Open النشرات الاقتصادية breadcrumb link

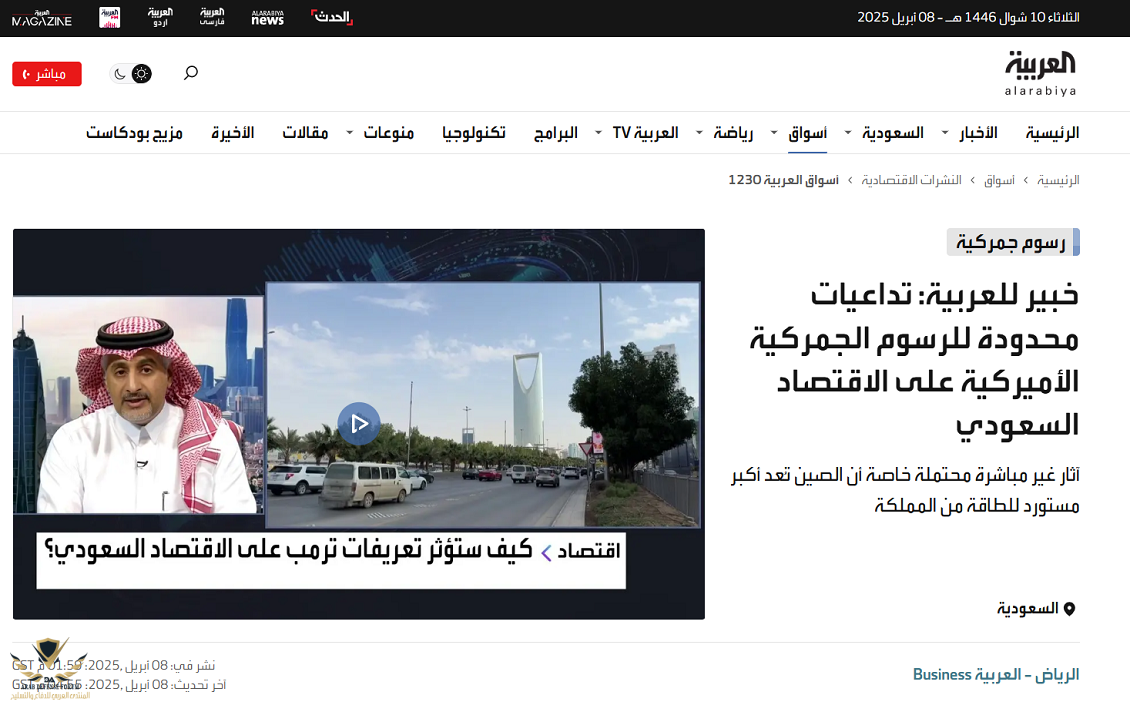pos(912,180)
